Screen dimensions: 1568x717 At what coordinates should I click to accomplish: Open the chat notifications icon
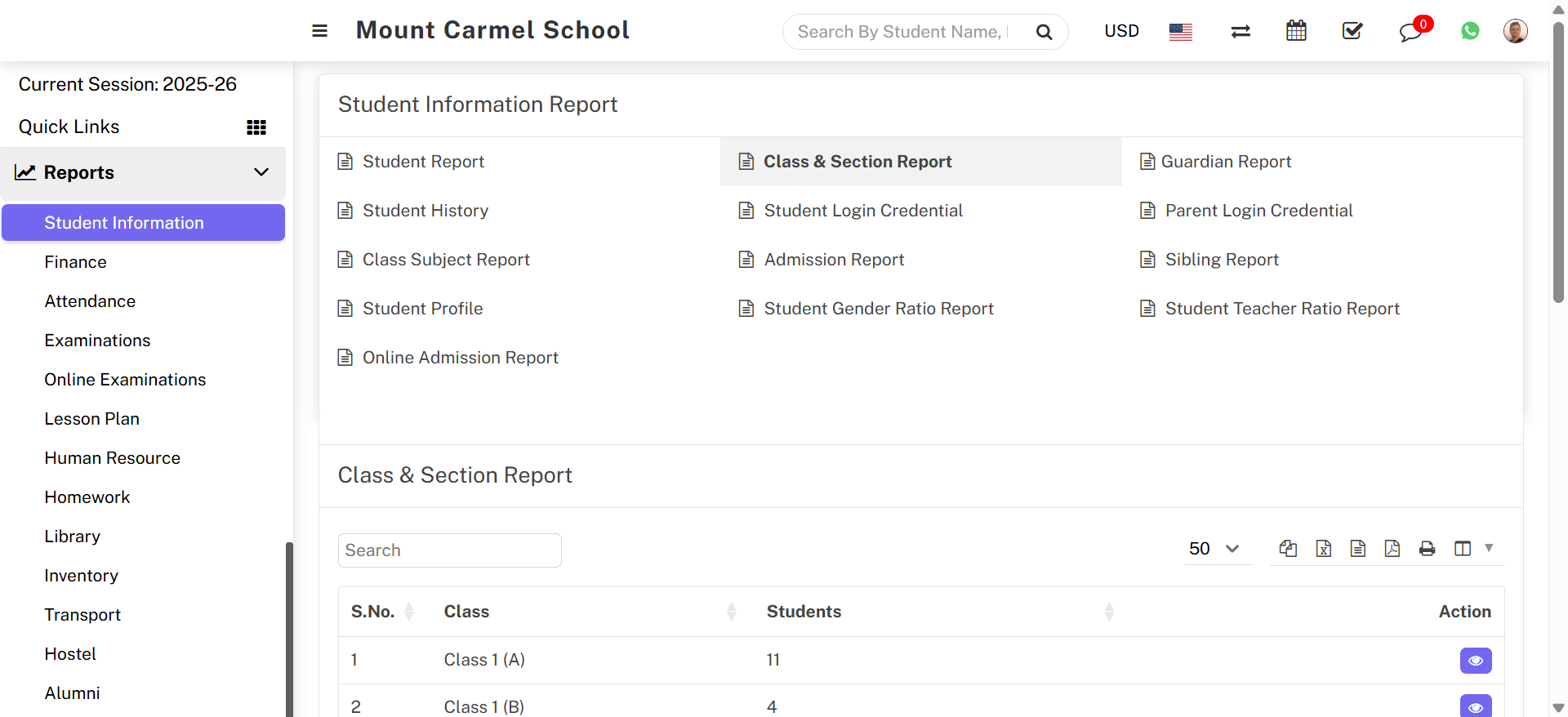[x=1410, y=32]
